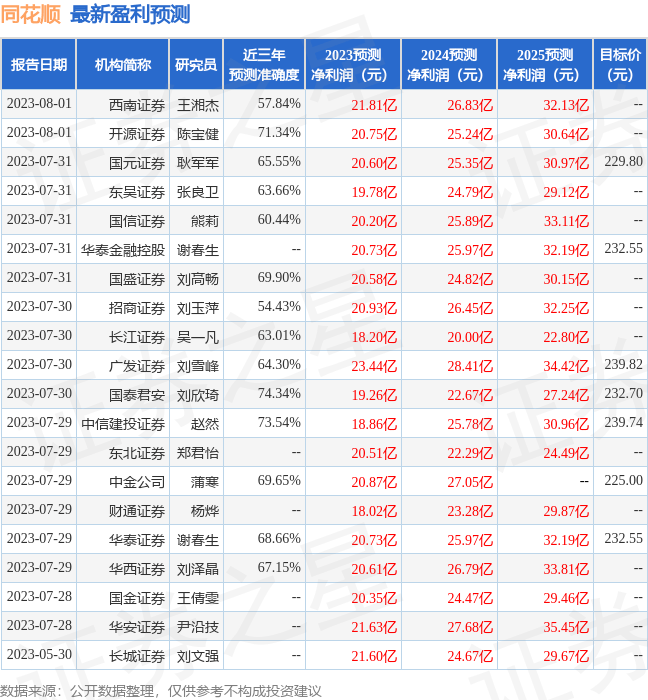Click researcher name 郑君怡
This screenshot has height=700, width=648.
[x=198, y=454]
